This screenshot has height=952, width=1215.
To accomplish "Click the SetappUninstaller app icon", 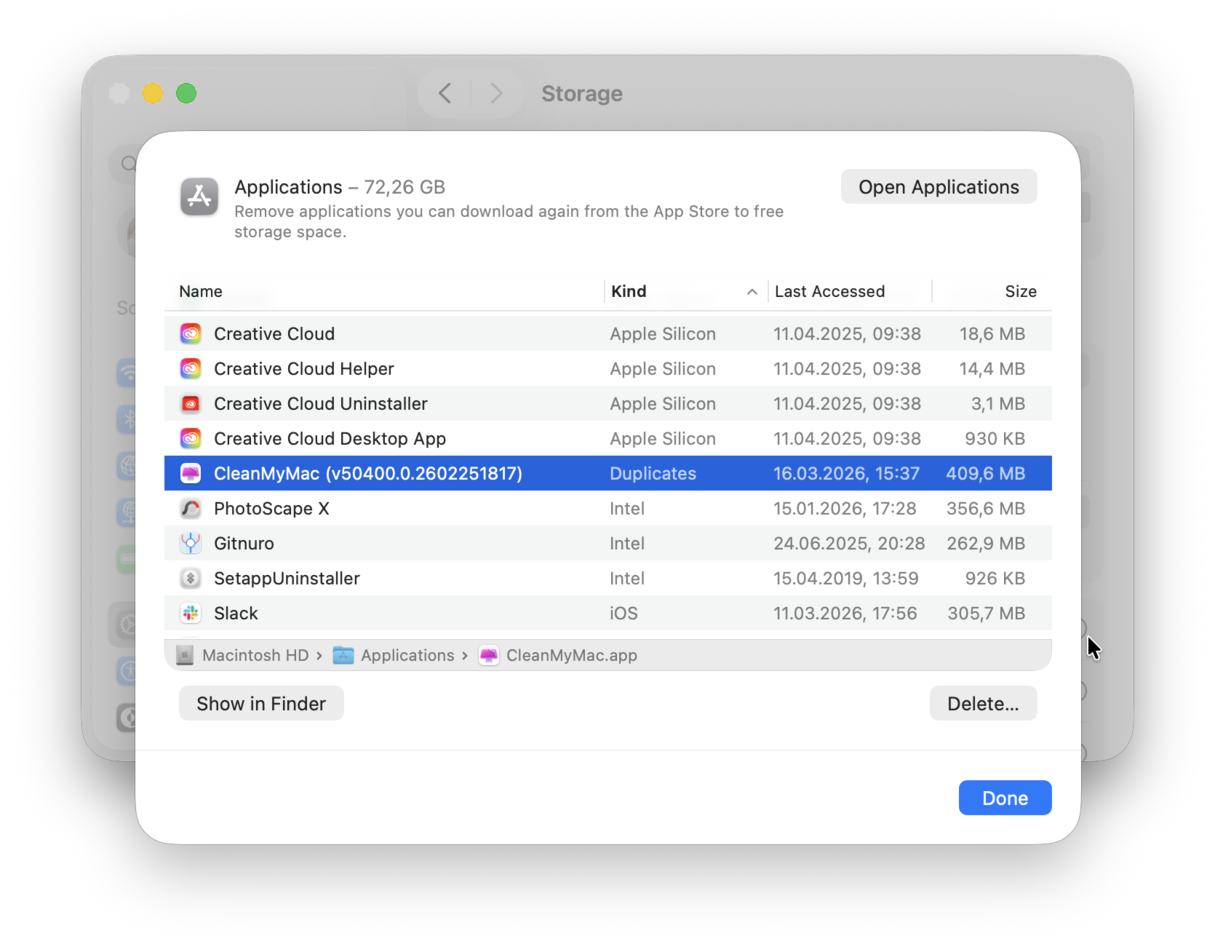I will [x=191, y=578].
